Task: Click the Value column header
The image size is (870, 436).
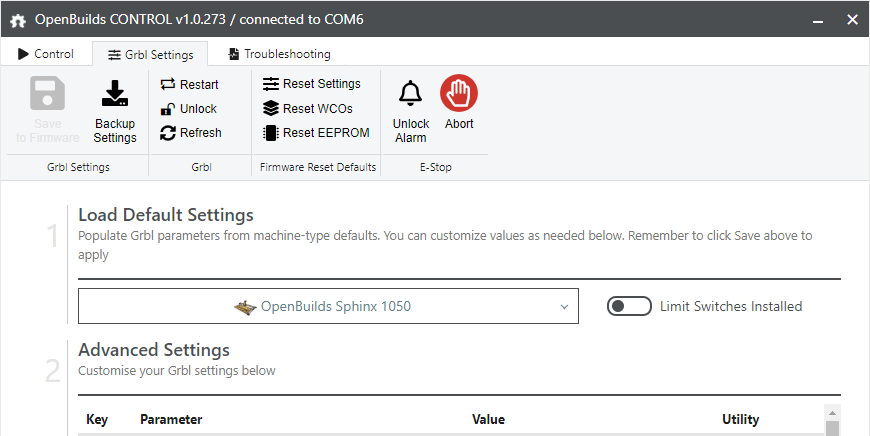Action: coord(488,419)
